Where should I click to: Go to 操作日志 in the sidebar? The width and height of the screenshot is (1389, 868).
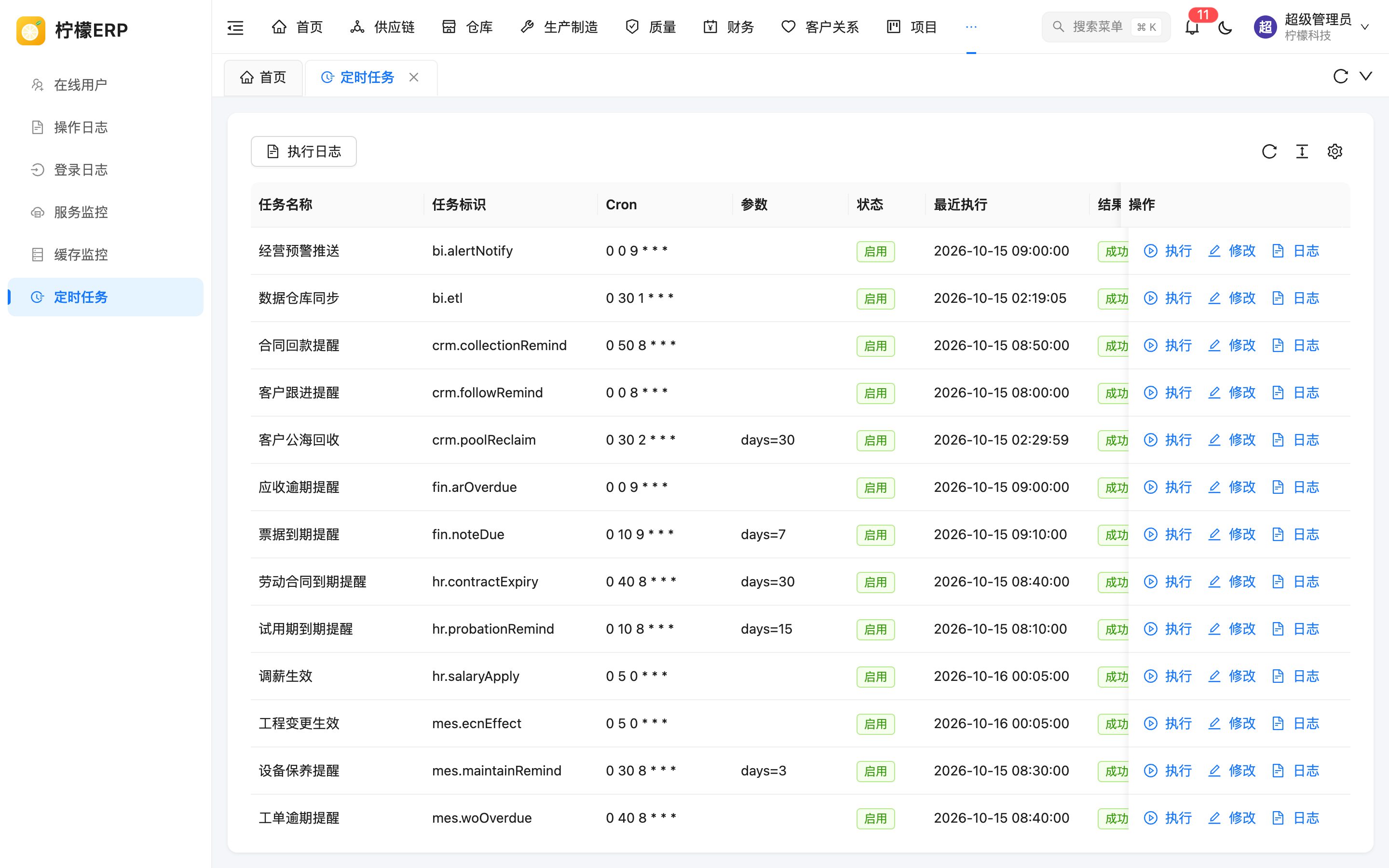pos(106,127)
